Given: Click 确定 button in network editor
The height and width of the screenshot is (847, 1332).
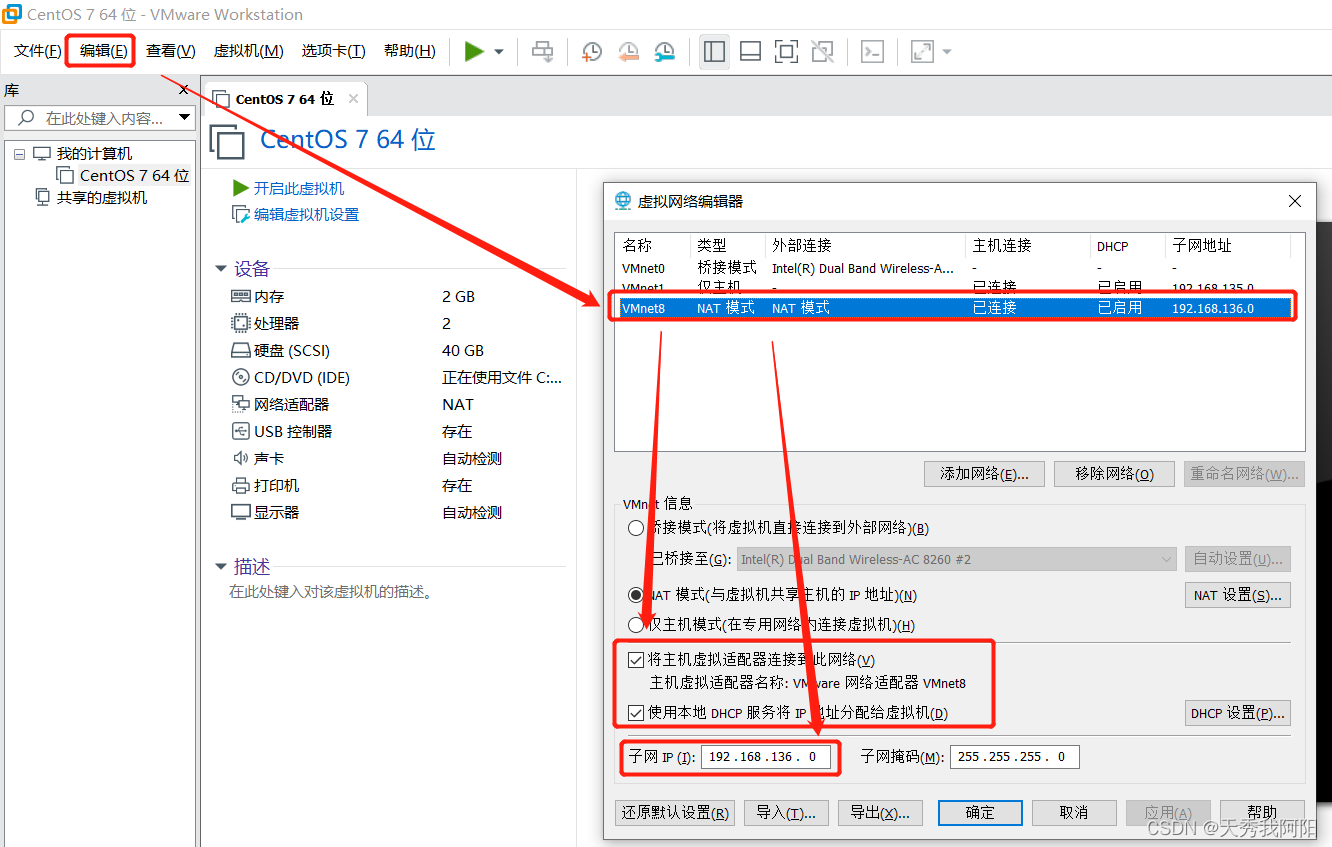Looking at the screenshot, I should point(980,812).
